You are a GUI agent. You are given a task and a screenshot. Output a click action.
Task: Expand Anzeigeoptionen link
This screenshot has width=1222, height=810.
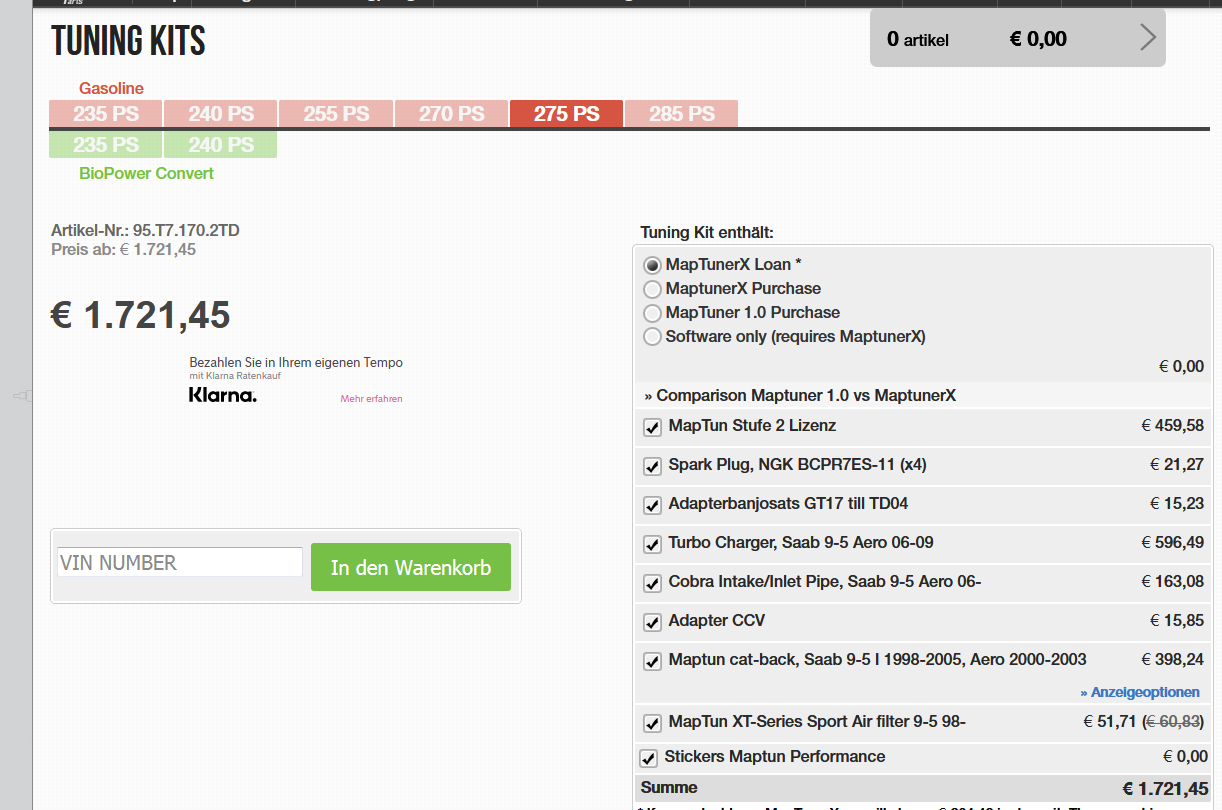(1140, 692)
